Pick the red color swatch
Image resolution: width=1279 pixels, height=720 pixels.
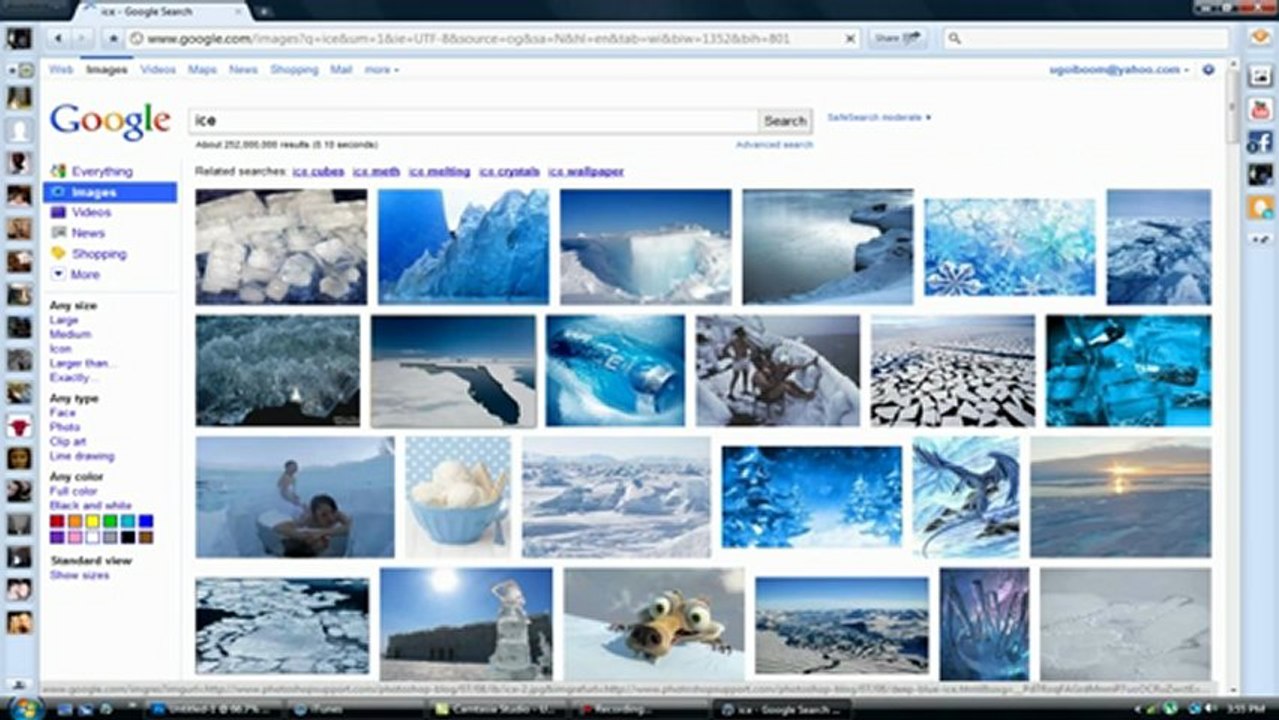pos(57,521)
